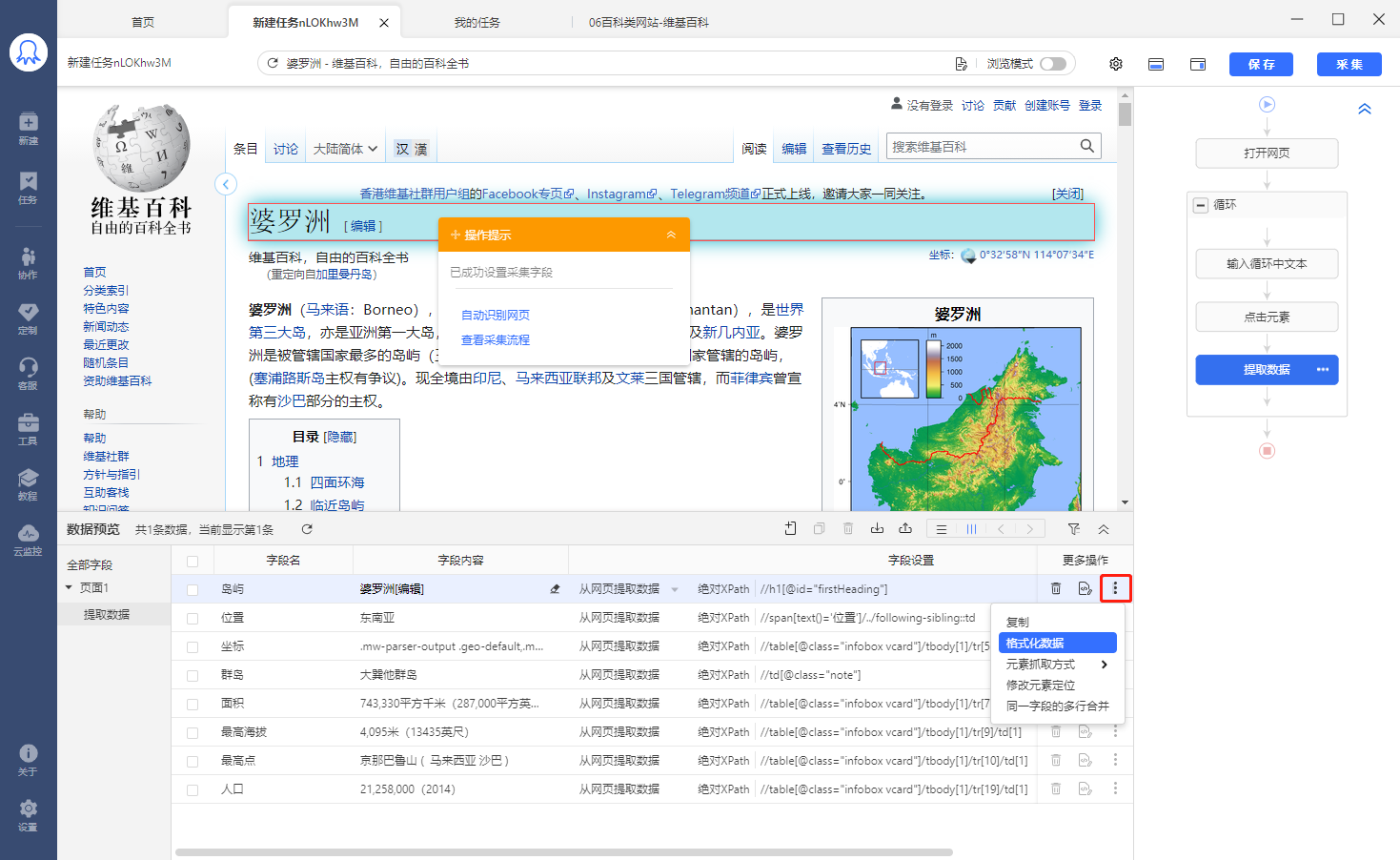
Task: Open the 协作 sidebar icon
Action: [x=28, y=262]
